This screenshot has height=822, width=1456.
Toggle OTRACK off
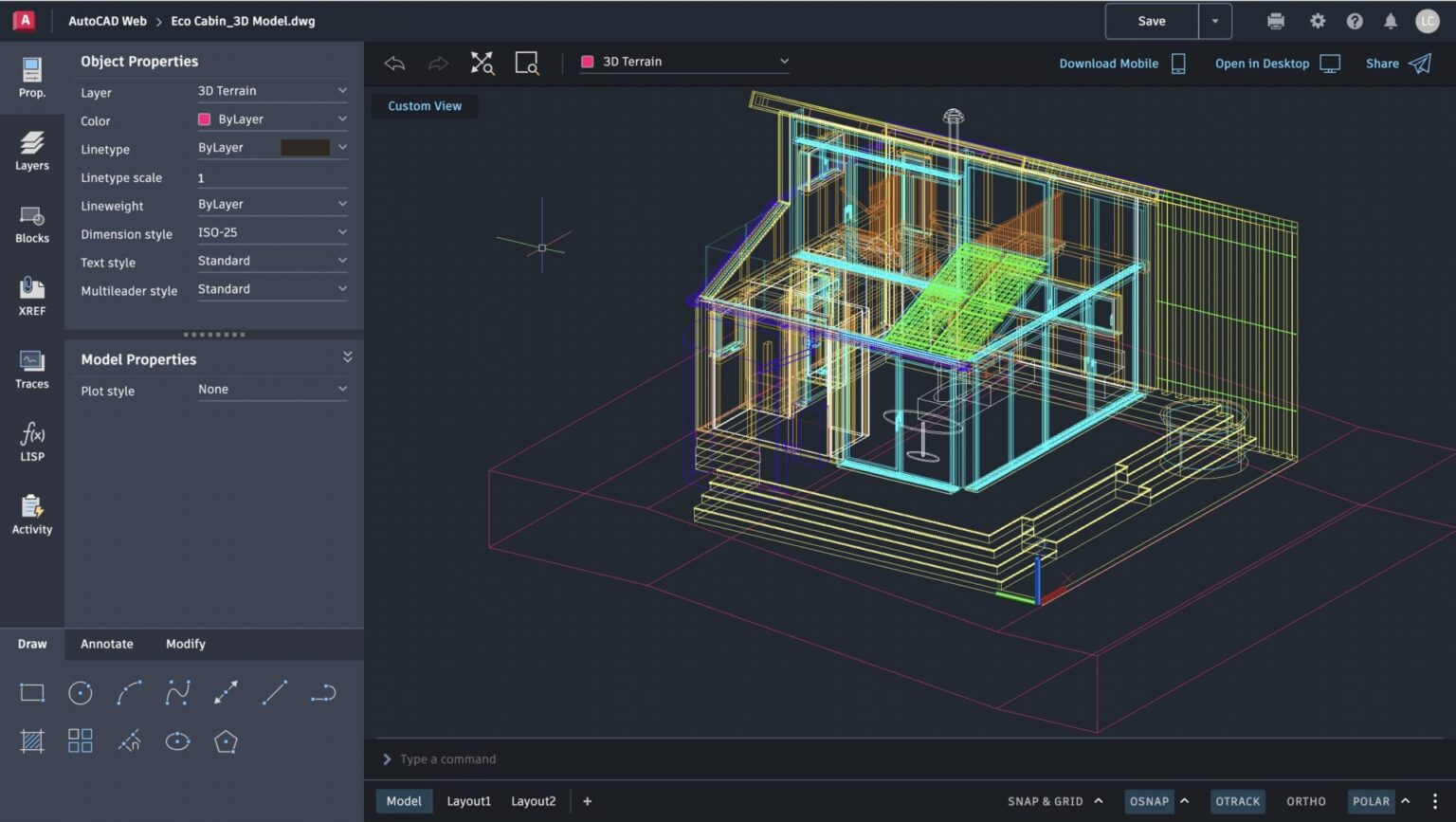coord(1237,801)
